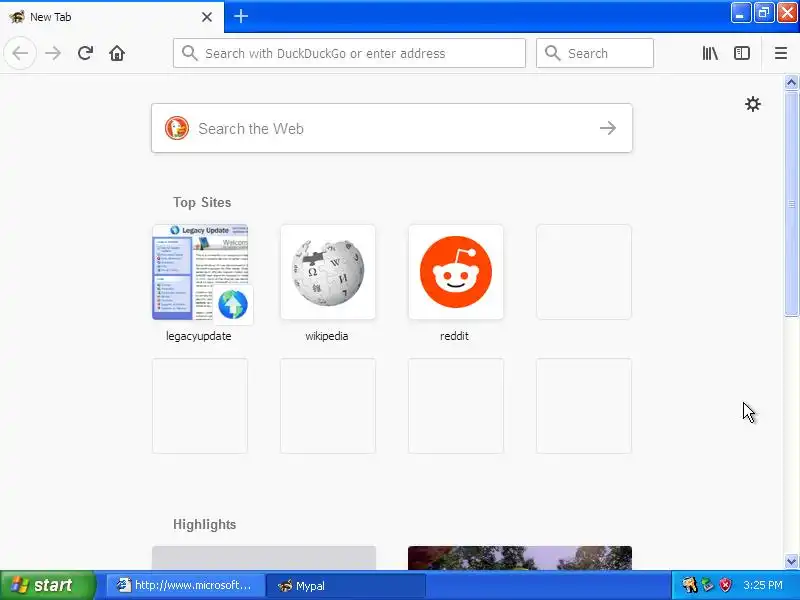Switch to the microsoft.com taskbar window
Viewport: 800px width, 600px height.
(186, 586)
